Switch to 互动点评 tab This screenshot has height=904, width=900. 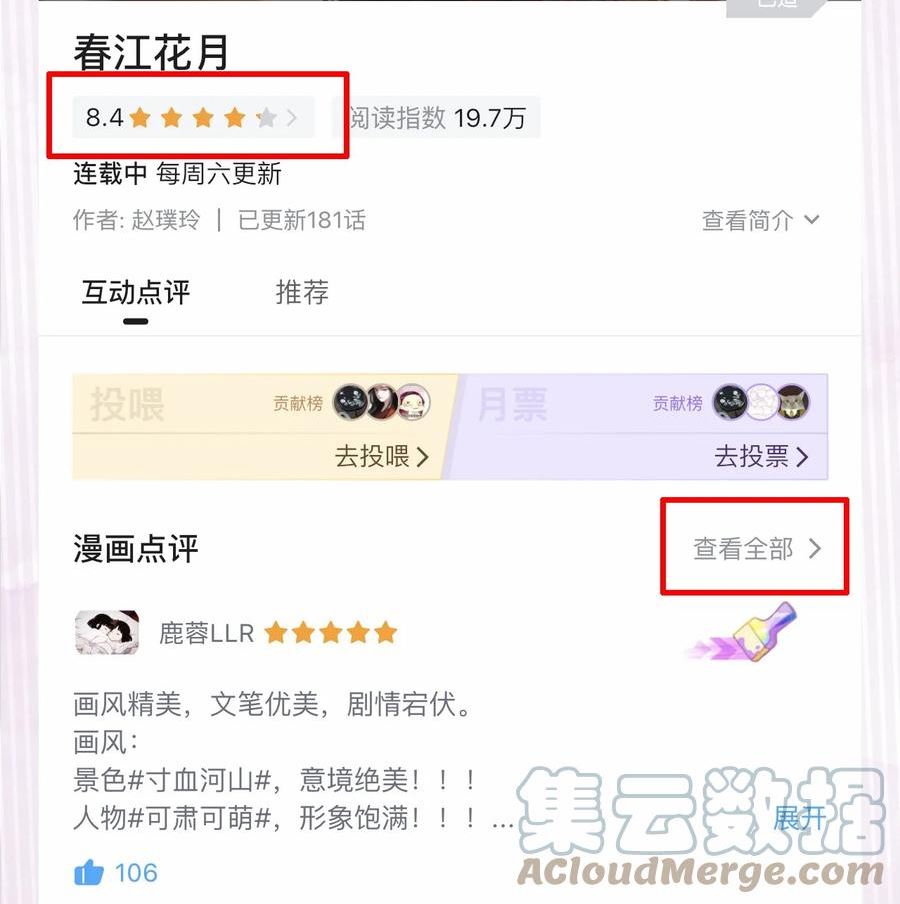pyautogui.click(x=135, y=292)
